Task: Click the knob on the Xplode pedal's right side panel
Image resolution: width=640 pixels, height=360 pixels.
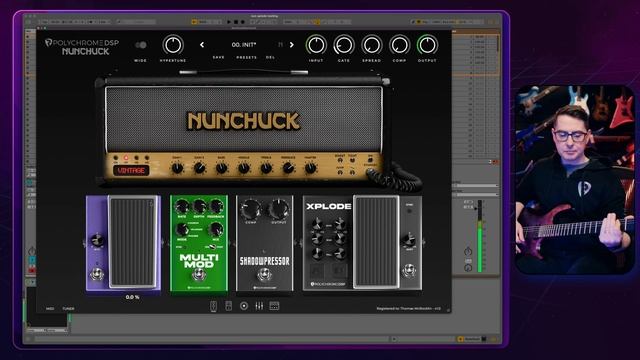Action: (409, 239)
